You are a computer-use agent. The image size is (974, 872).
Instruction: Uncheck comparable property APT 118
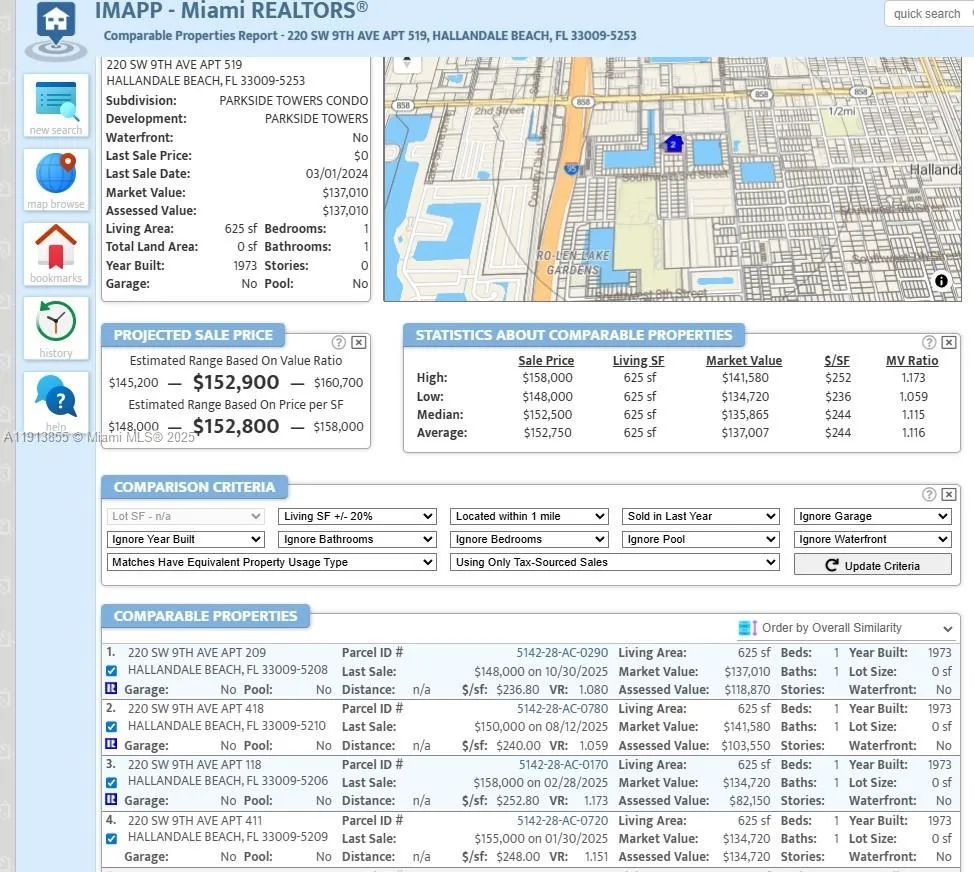[111, 782]
